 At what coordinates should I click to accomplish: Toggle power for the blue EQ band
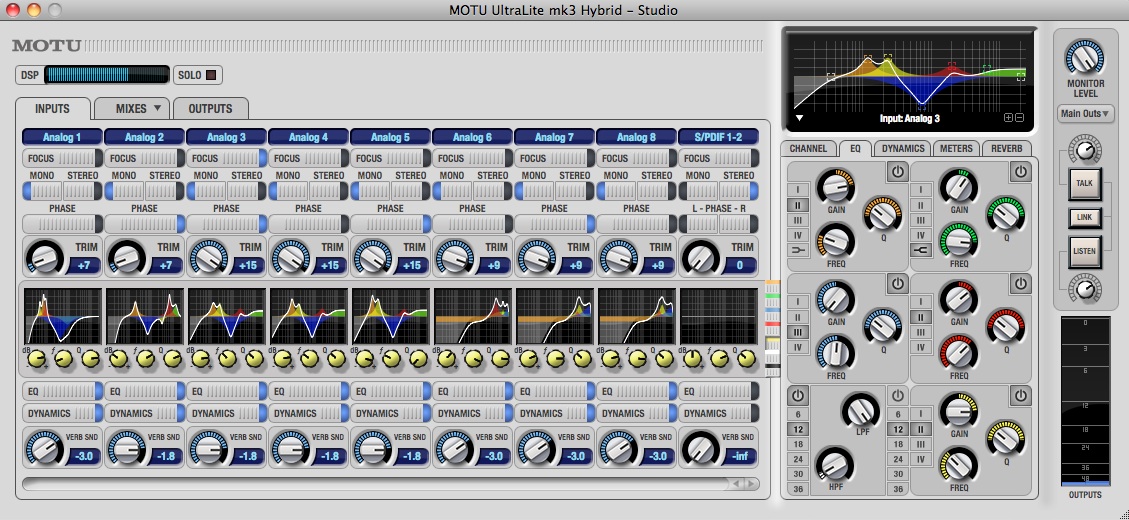(x=897, y=284)
